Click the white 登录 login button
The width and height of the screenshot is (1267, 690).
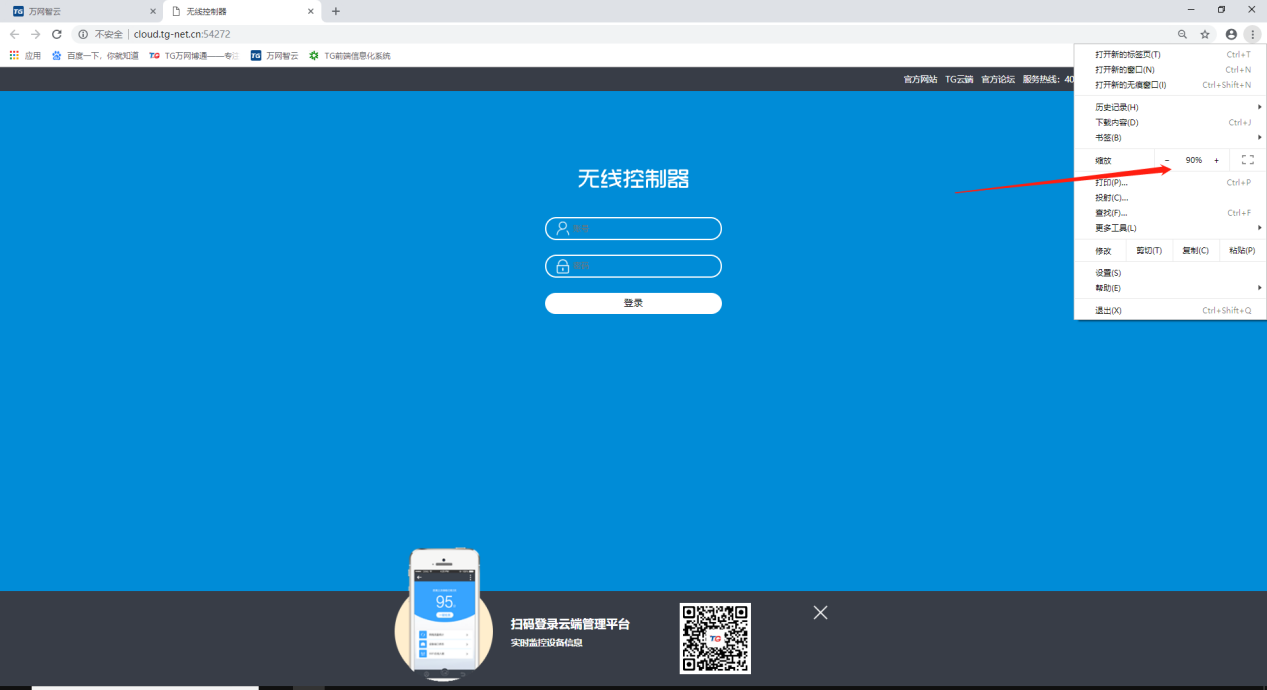(633, 303)
